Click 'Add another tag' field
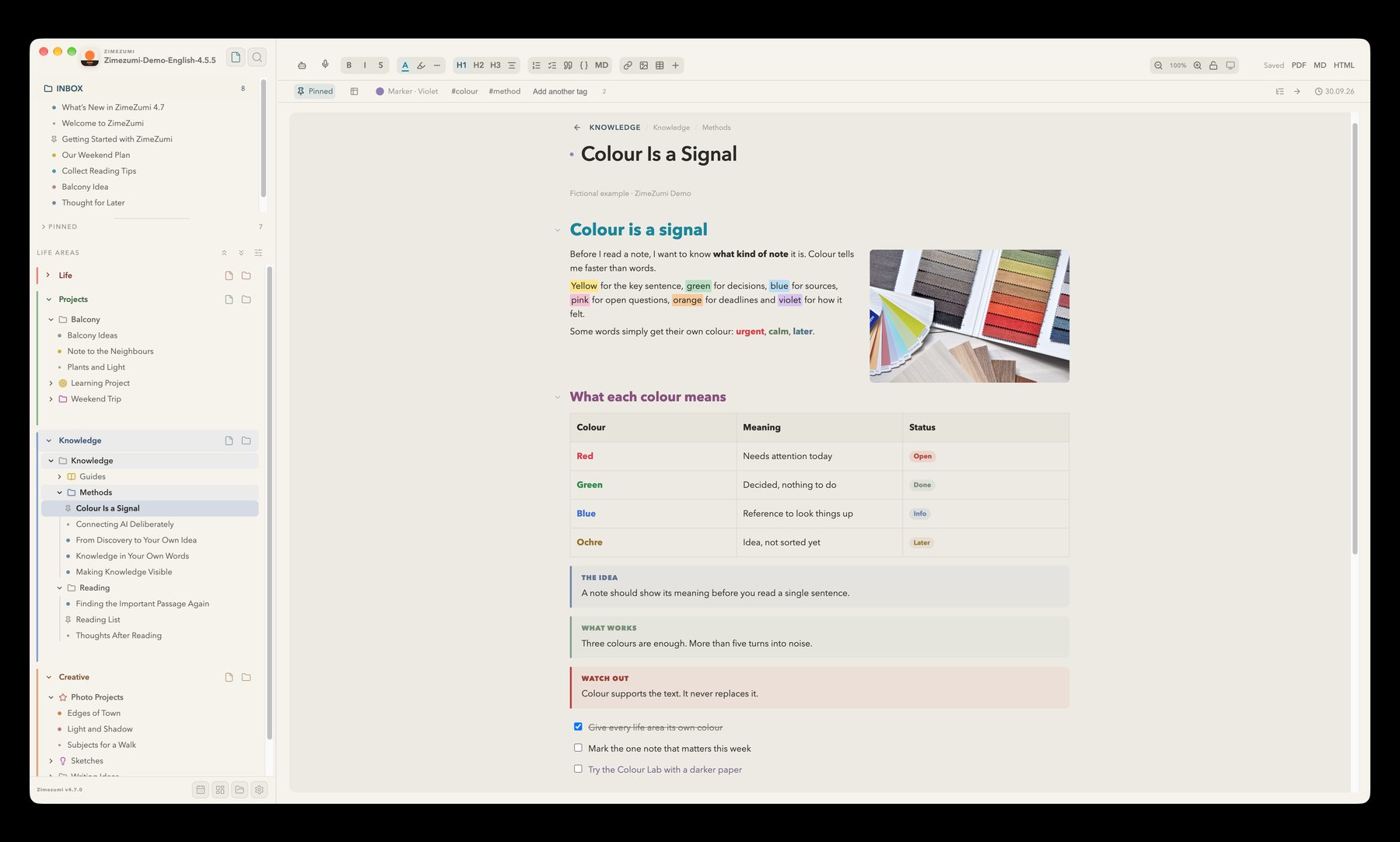The height and width of the screenshot is (842, 1400). pos(560,91)
